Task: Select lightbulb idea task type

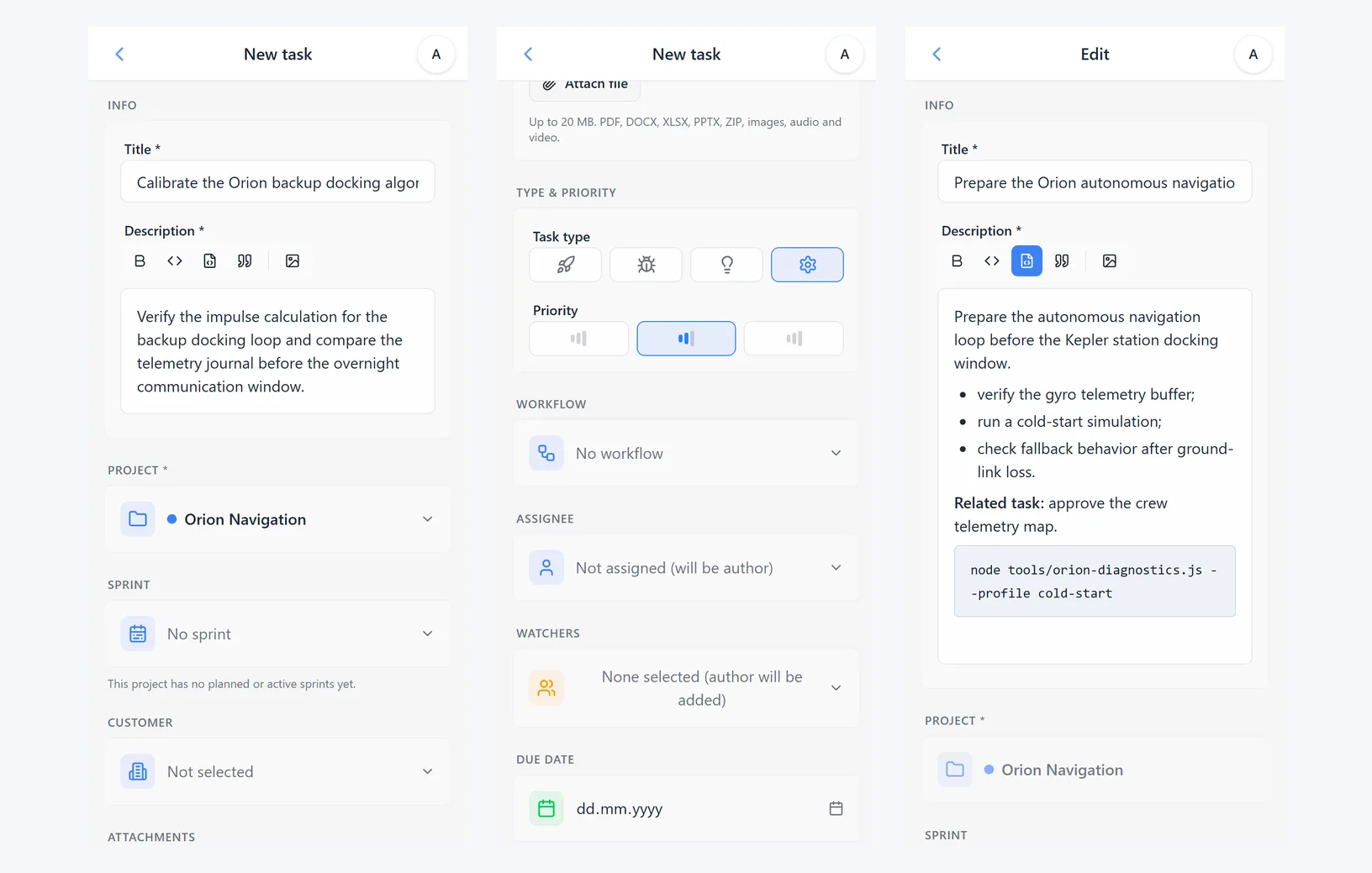Action: point(726,265)
